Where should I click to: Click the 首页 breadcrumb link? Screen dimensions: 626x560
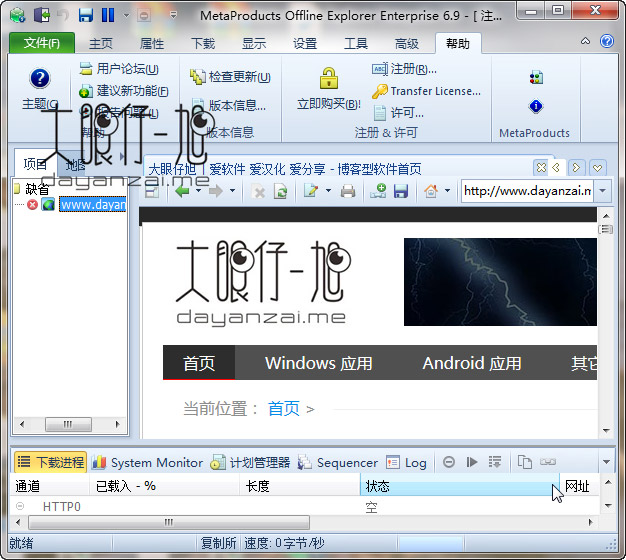coord(283,409)
